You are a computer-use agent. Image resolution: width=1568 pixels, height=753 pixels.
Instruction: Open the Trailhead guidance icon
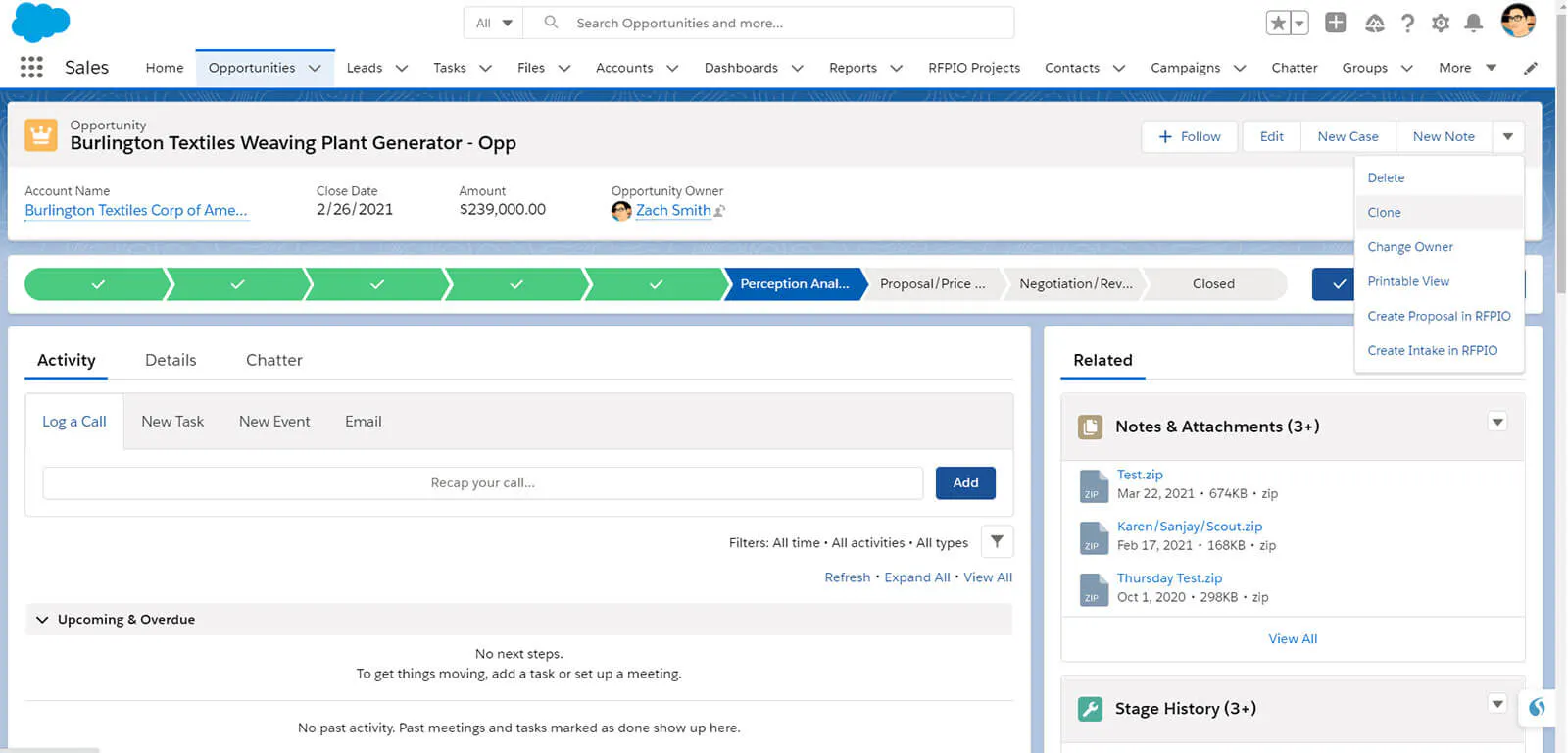point(1374,23)
